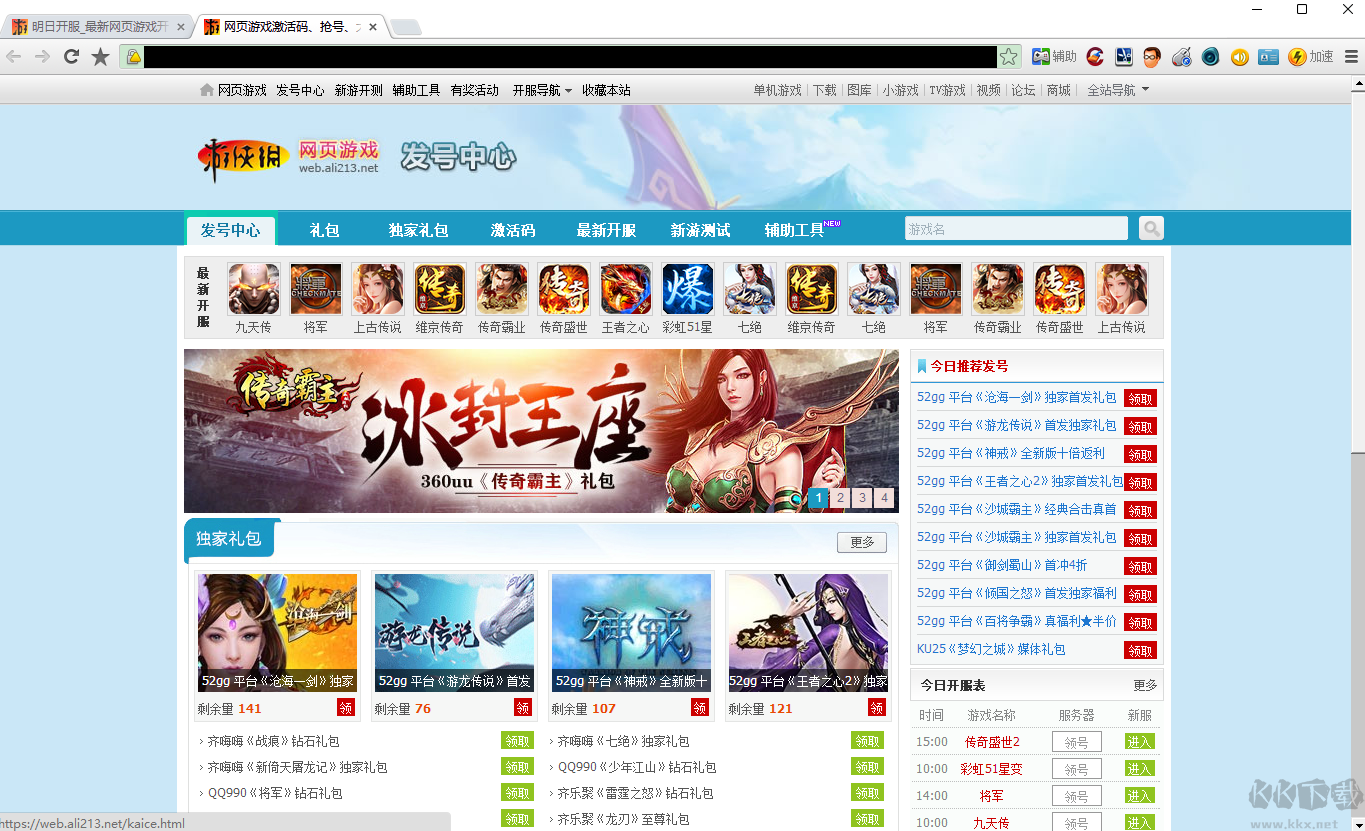The image size is (1365, 831).
Task: Click 进入 for 传奇盛世2 server
Action: tap(1140, 741)
